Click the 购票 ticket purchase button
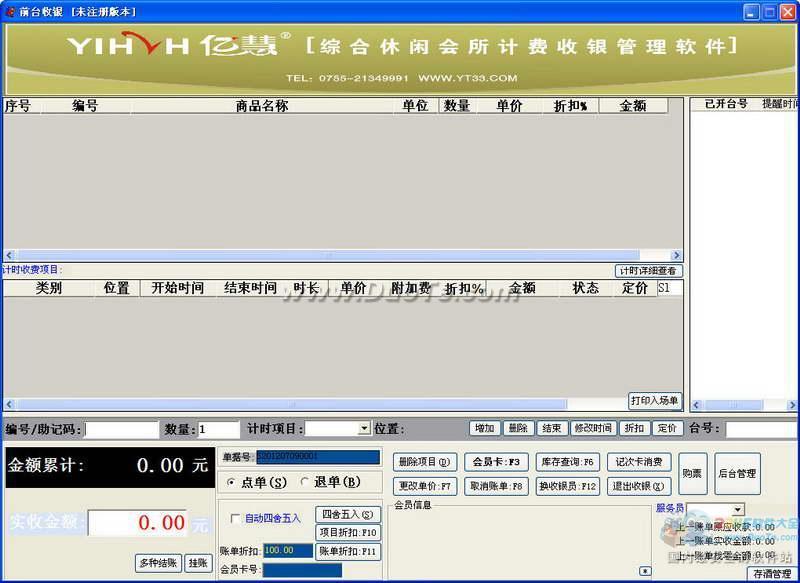Image resolution: width=800 pixels, height=583 pixels. coord(692,473)
